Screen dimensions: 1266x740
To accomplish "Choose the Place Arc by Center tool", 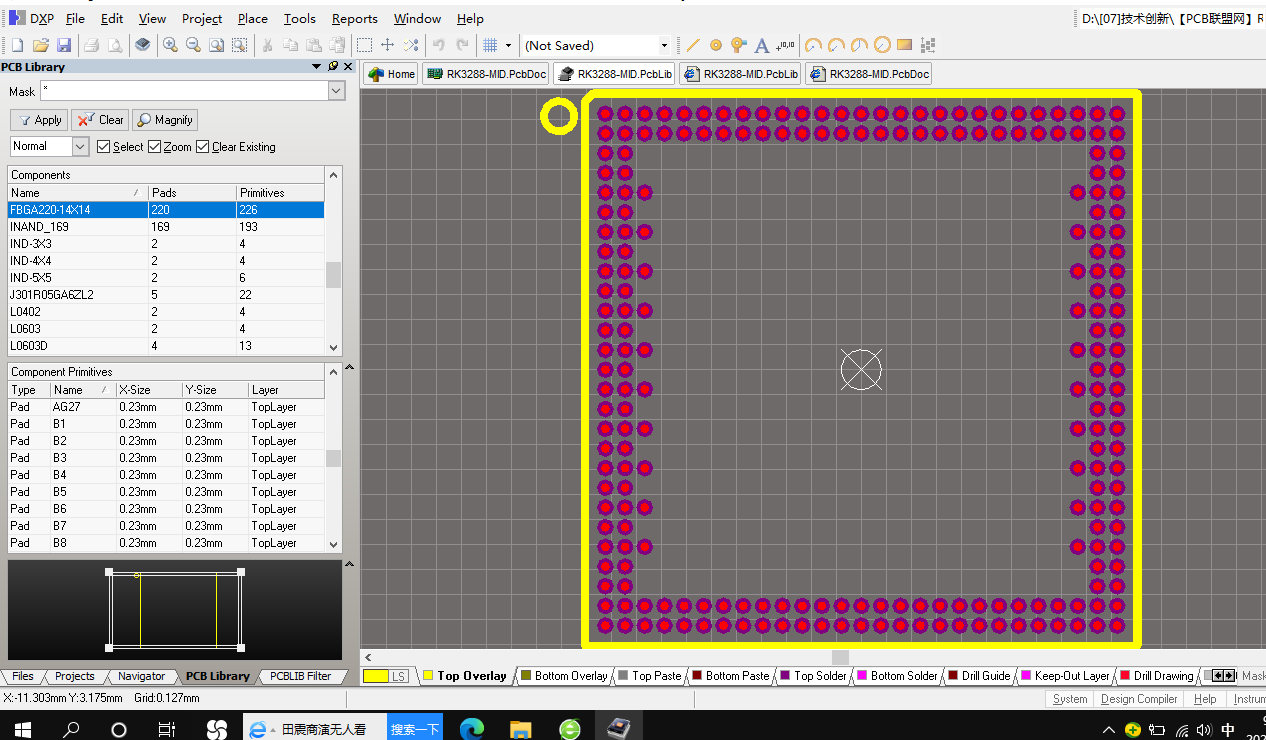I will (813, 45).
